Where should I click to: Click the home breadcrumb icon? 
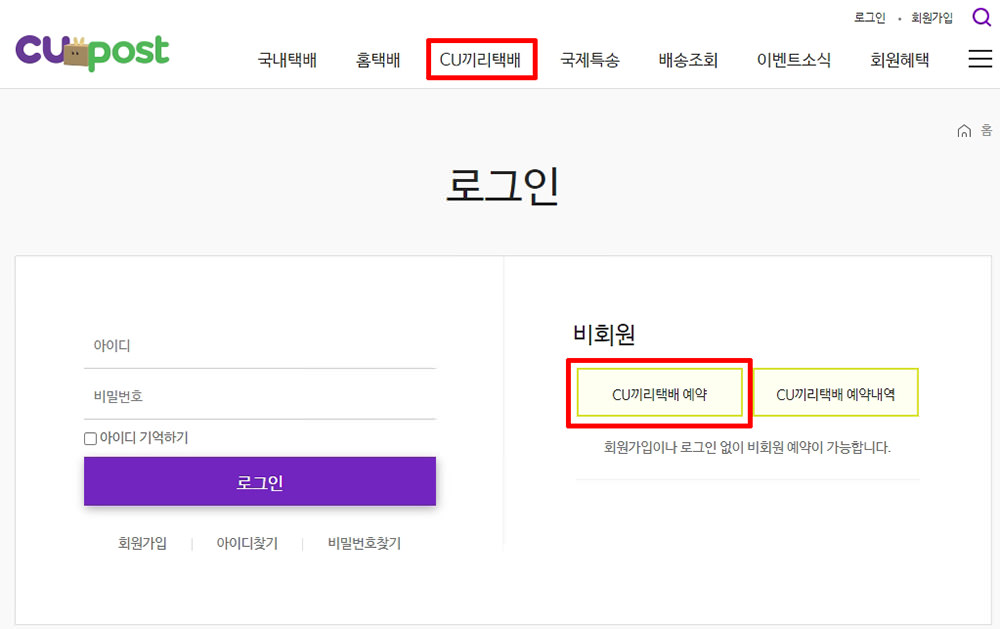(x=964, y=131)
